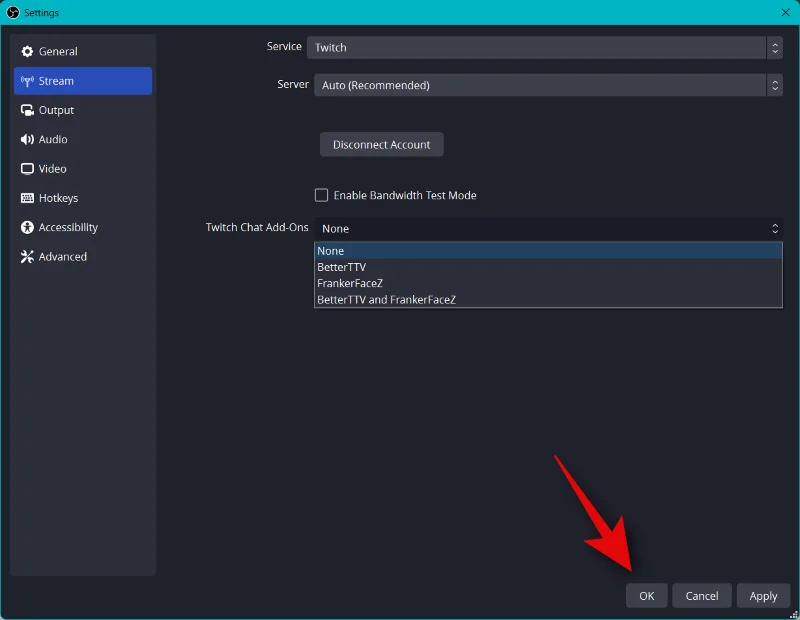Open the Server dropdown Auto (Recommended)
Viewport: 800px width, 620px height.
pos(548,85)
